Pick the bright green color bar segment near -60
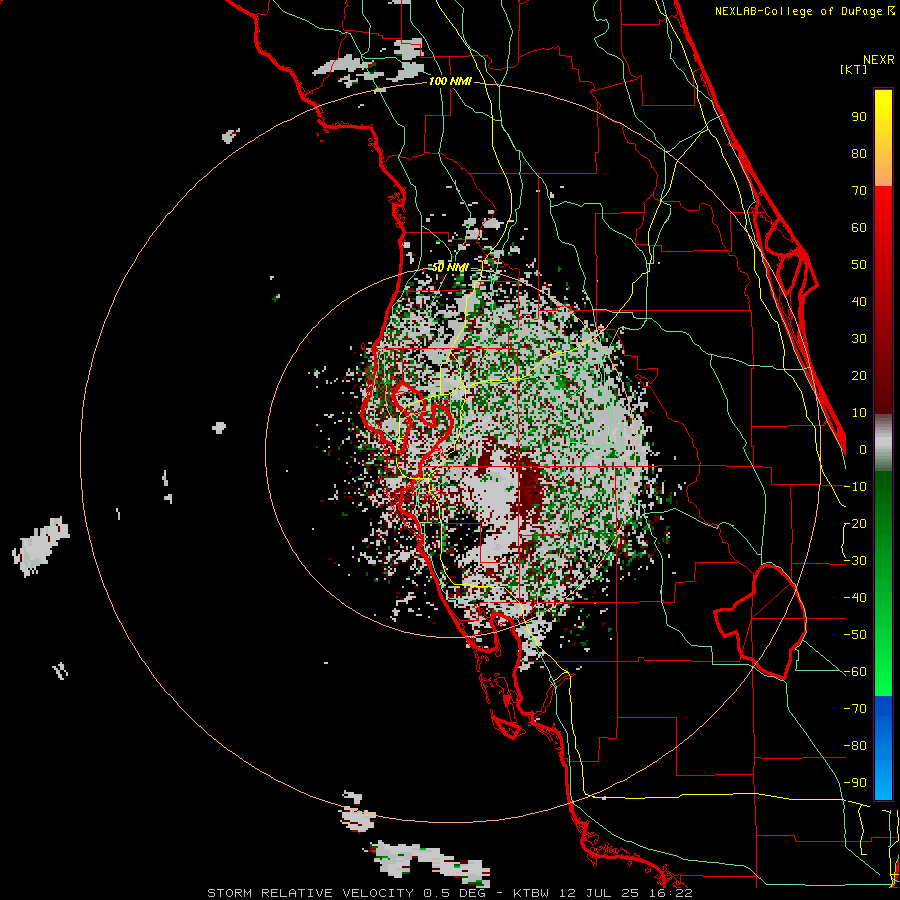The image size is (900, 900). click(883, 672)
